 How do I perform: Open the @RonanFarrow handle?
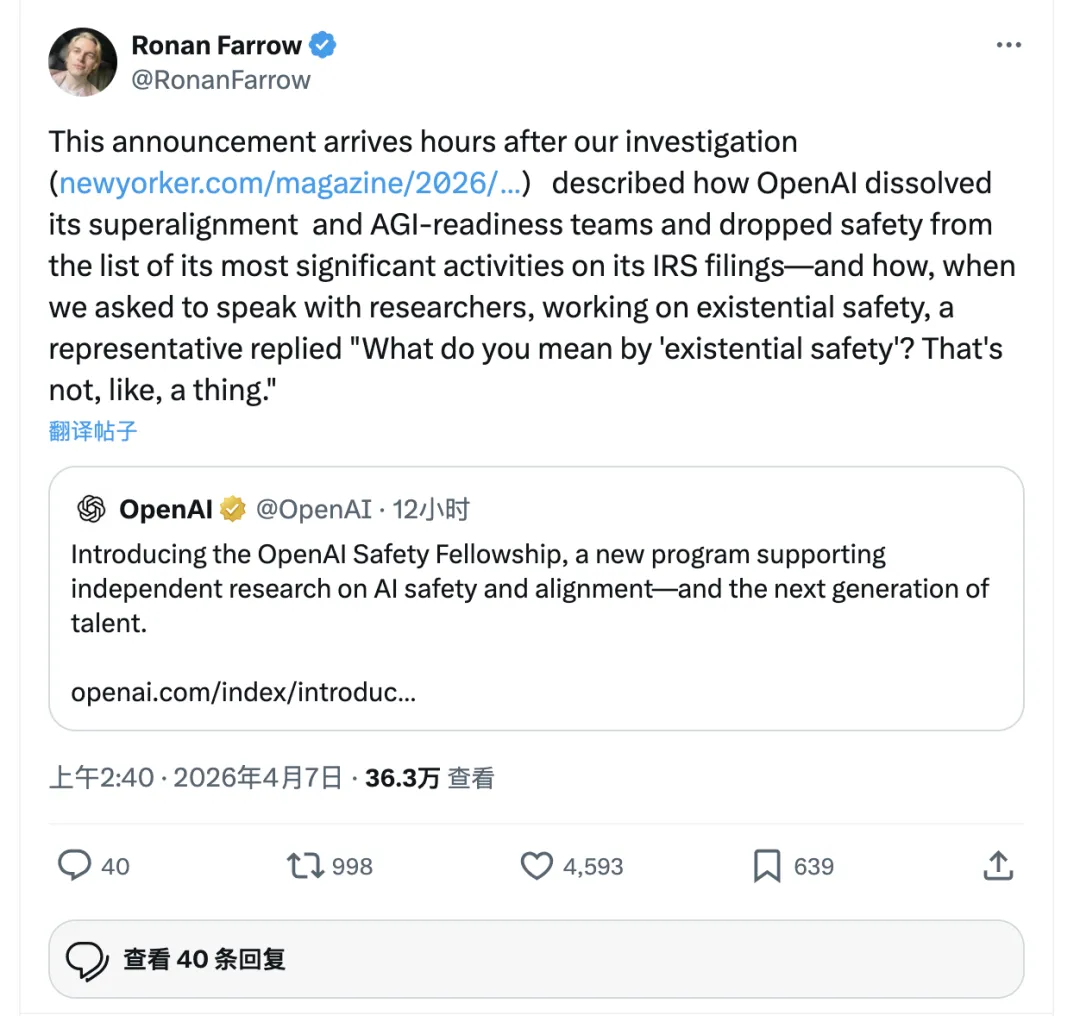pos(221,80)
